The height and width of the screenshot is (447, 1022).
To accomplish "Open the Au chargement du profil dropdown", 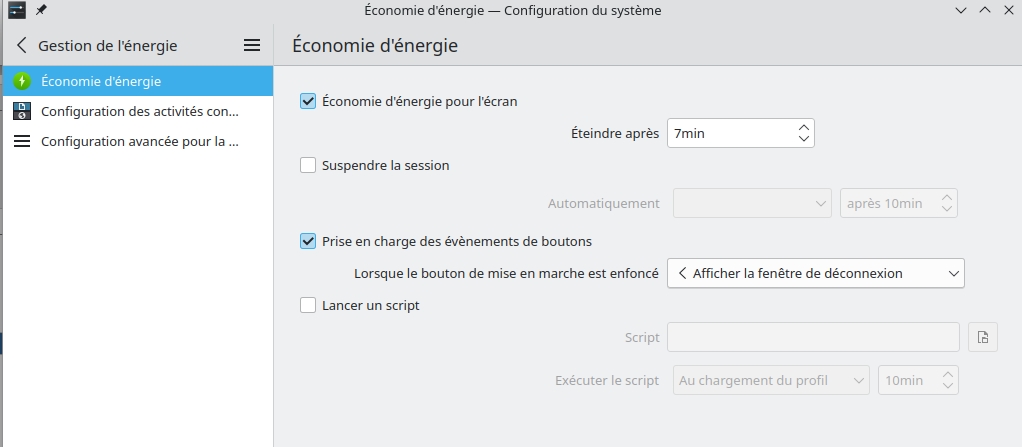I will pyautogui.click(x=771, y=380).
